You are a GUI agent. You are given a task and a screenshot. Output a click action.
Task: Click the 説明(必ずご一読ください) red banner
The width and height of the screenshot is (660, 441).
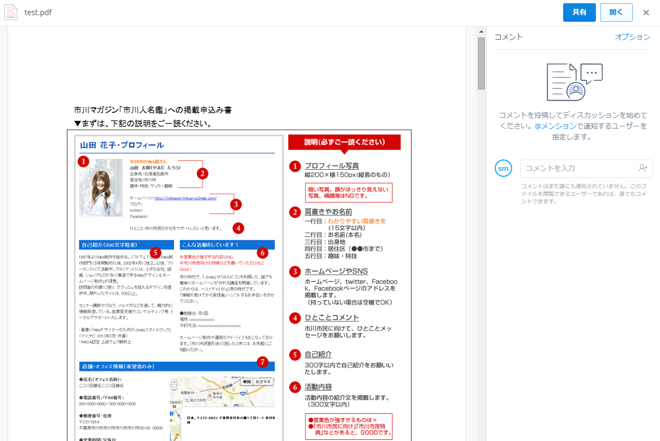344,142
